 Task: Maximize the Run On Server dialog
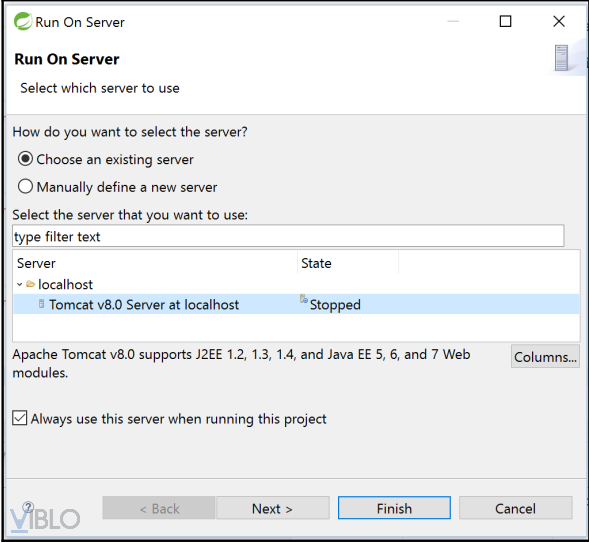pyautogui.click(x=505, y=21)
